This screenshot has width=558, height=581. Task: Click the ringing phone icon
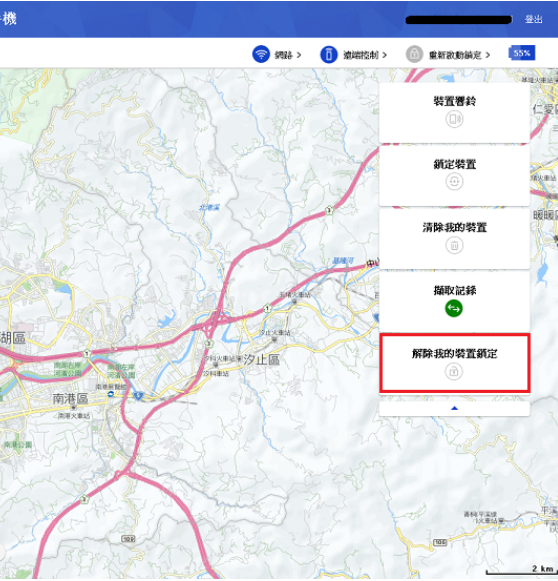tap(454, 119)
